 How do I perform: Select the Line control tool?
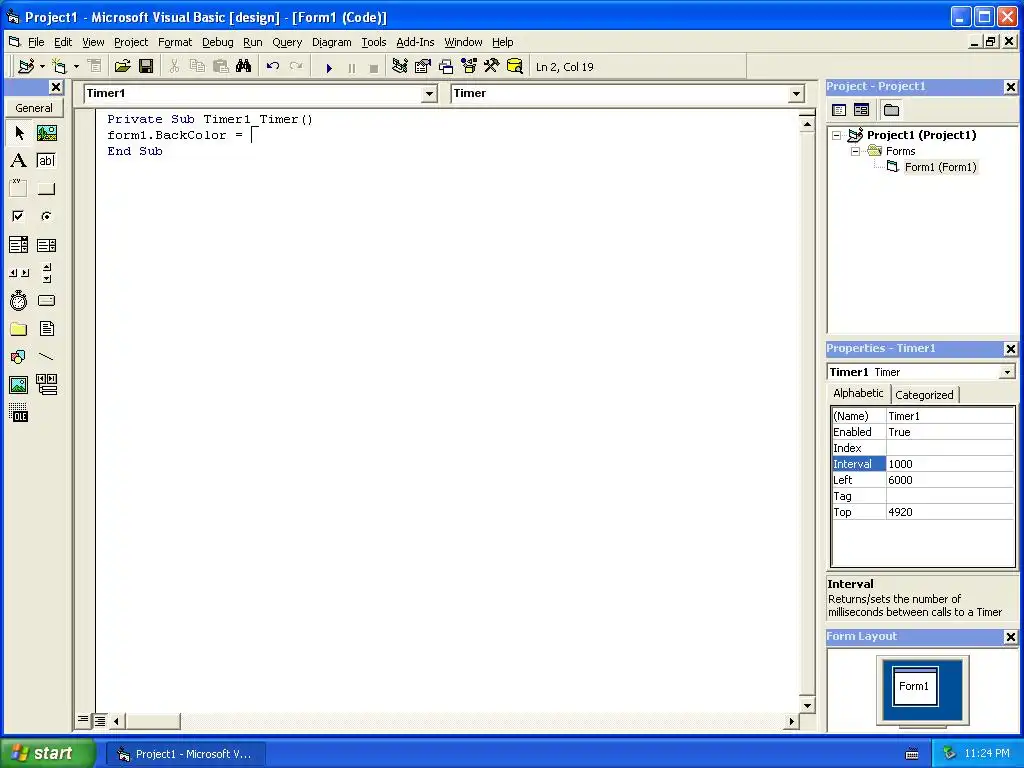point(46,357)
